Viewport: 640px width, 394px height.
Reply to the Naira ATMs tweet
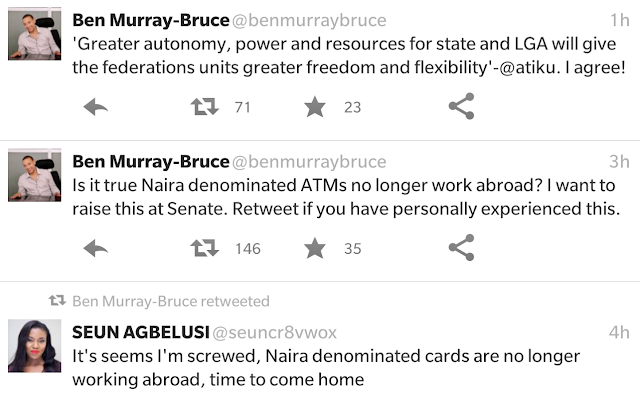point(96,248)
